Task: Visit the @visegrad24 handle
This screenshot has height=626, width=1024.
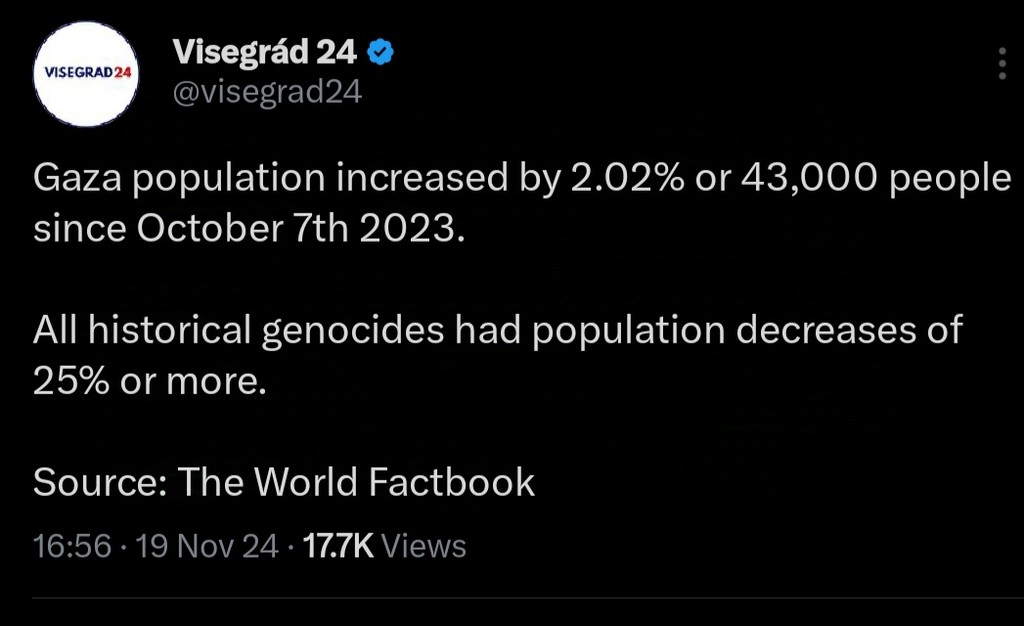Action: coord(267,92)
